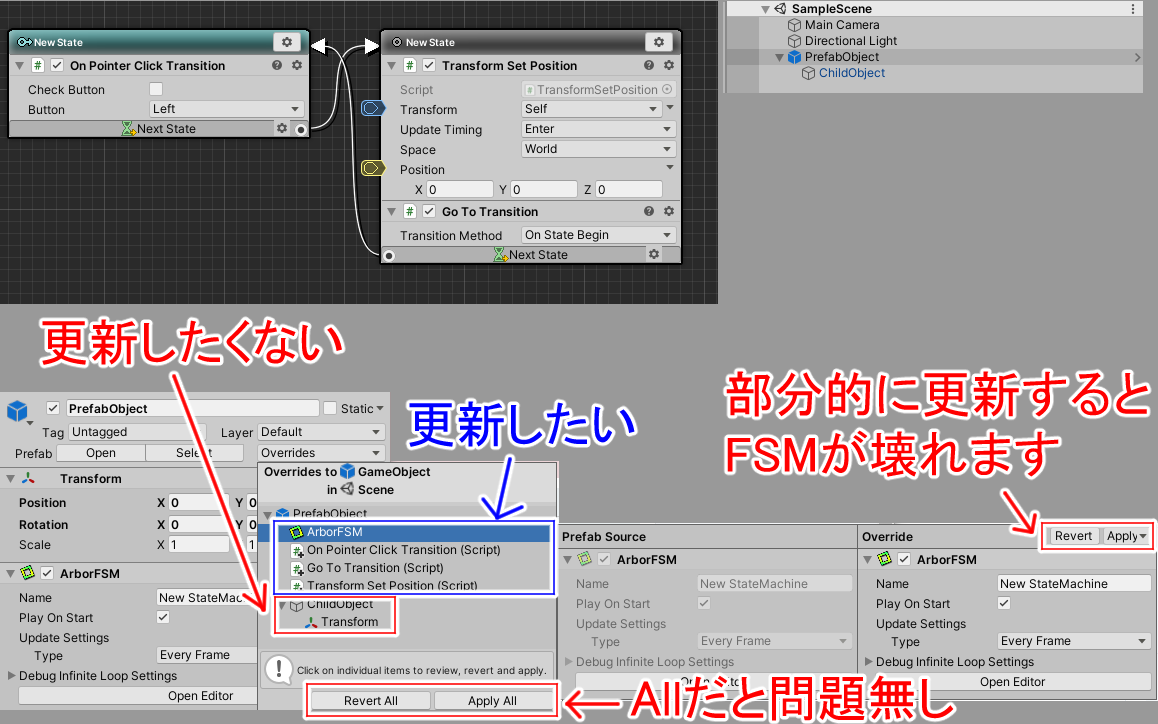Click the Position X input field
This screenshot has height=724, width=1158.
[459, 189]
